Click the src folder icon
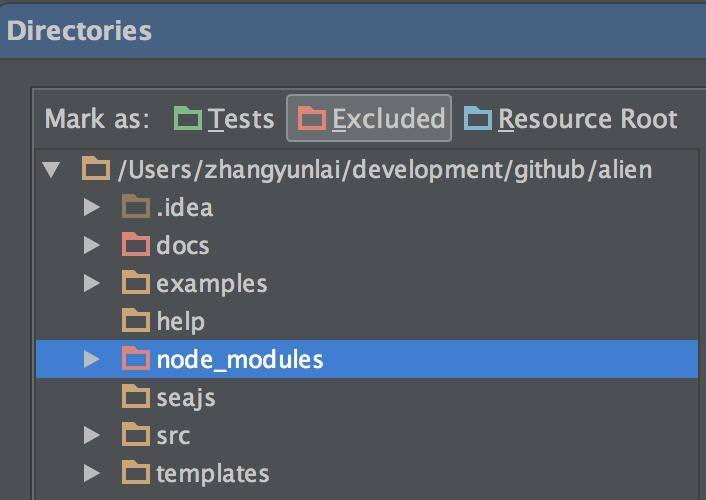Screen dimensions: 706x500 point(135,435)
